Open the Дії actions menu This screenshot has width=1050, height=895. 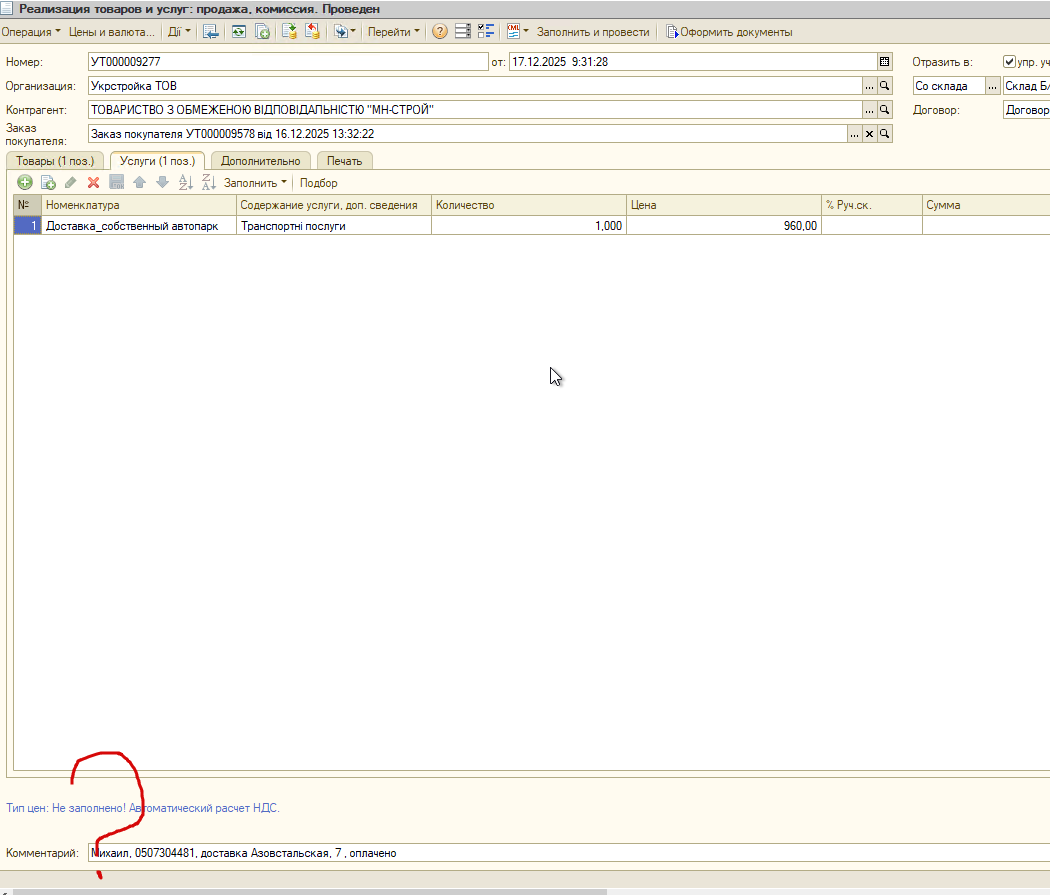[179, 31]
